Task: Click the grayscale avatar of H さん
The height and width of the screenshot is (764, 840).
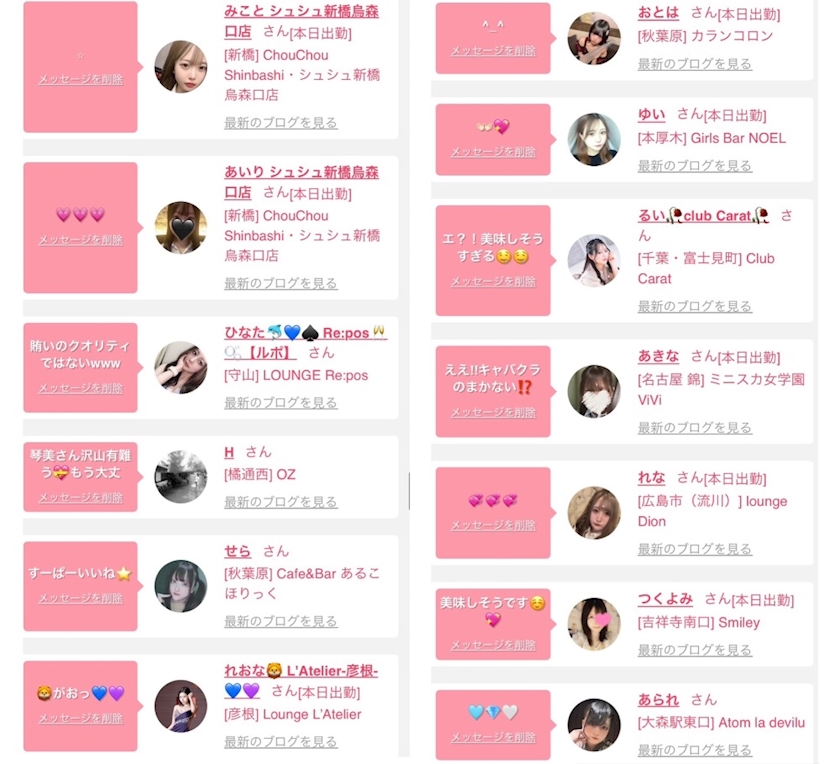Action: click(181, 476)
